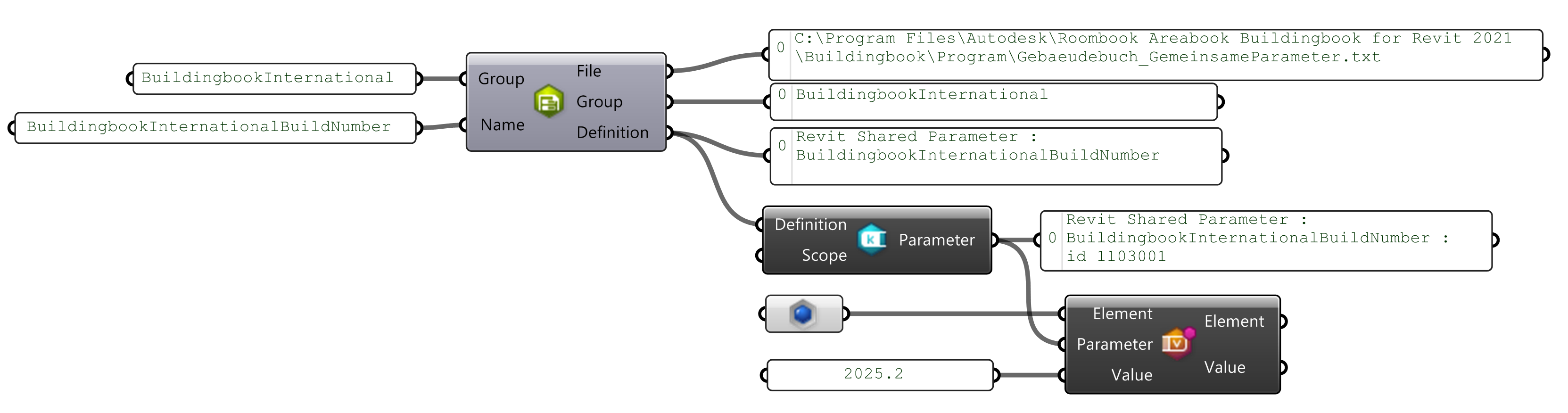Select the BuildingbookInternationalBuildNumber input panel on left
1568x413 pixels.
click(215, 127)
